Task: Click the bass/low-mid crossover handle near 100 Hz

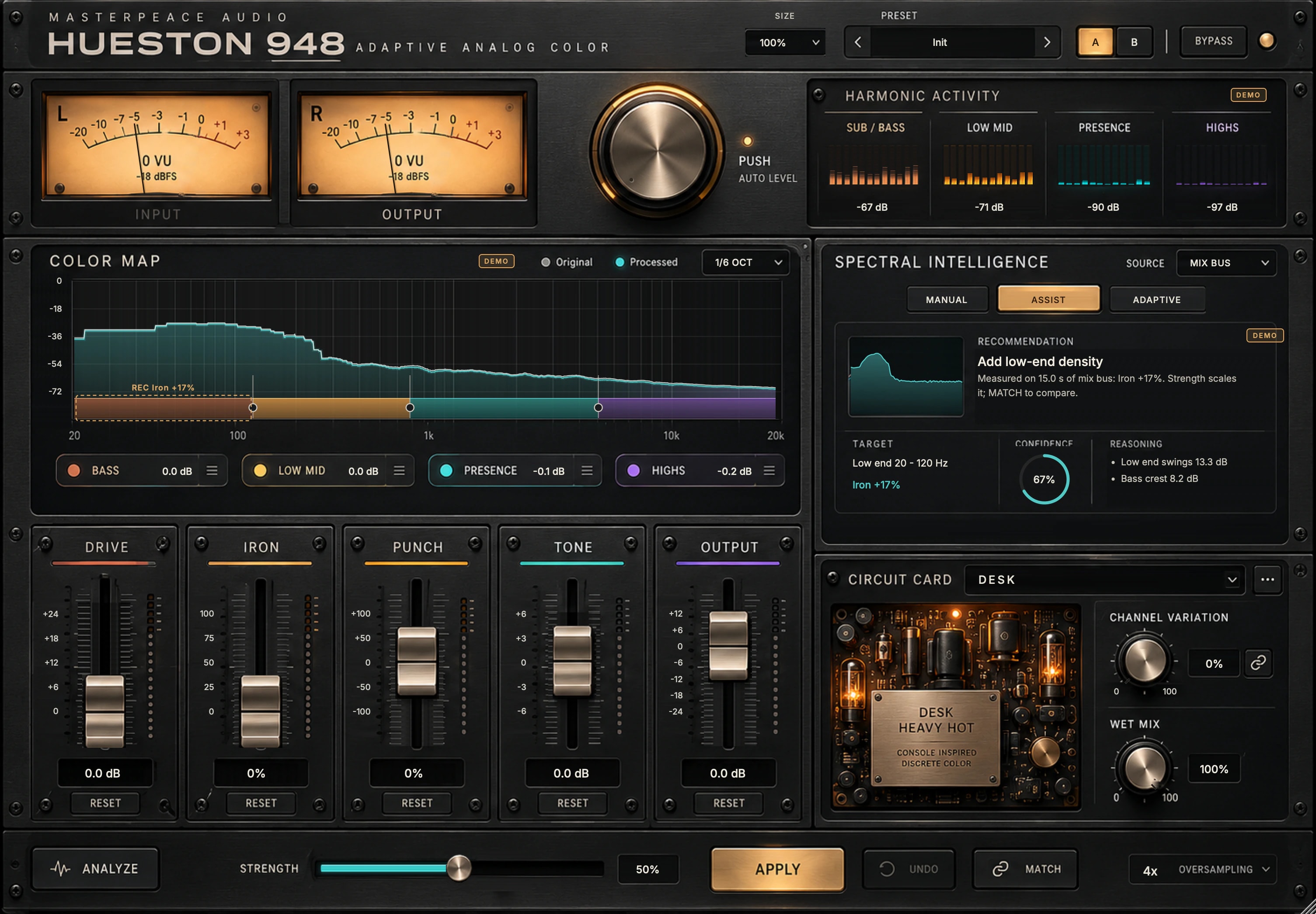Action: [252, 408]
